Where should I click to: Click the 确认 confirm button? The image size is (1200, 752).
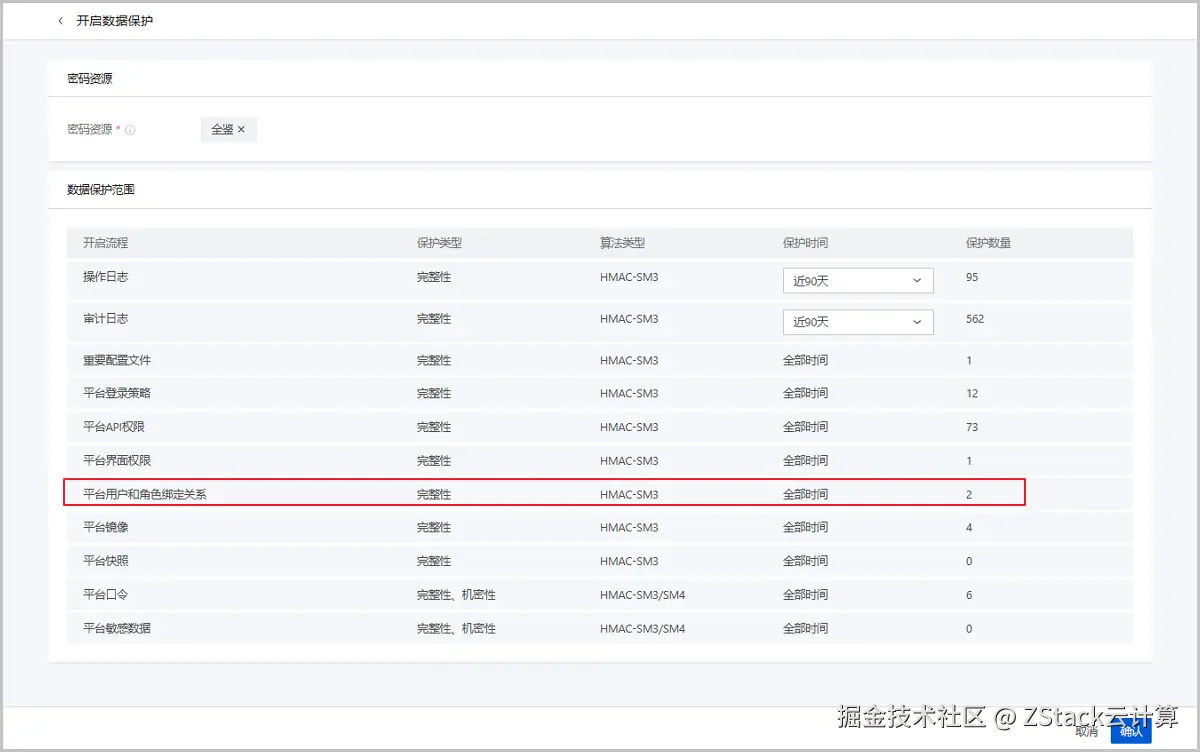[1131, 732]
